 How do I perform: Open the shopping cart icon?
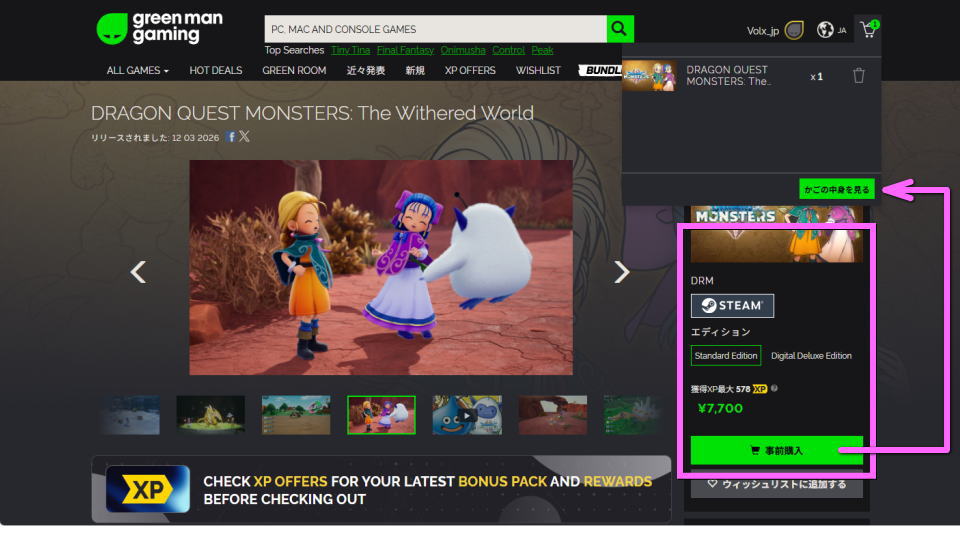(869, 29)
